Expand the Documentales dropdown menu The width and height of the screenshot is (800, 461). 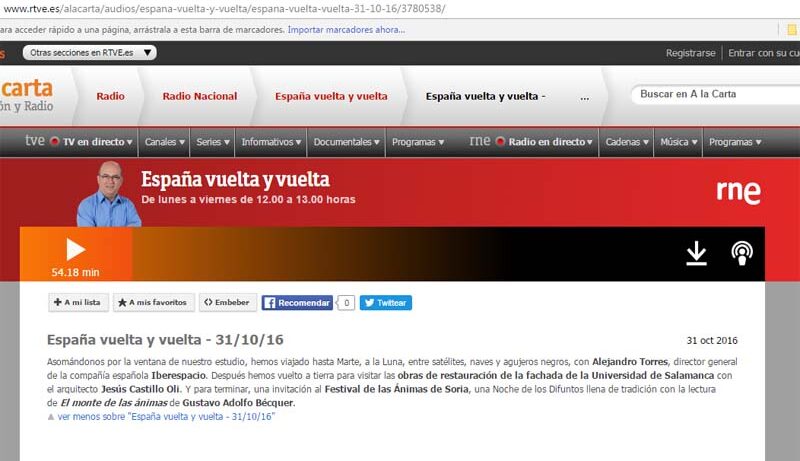coord(346,142)
